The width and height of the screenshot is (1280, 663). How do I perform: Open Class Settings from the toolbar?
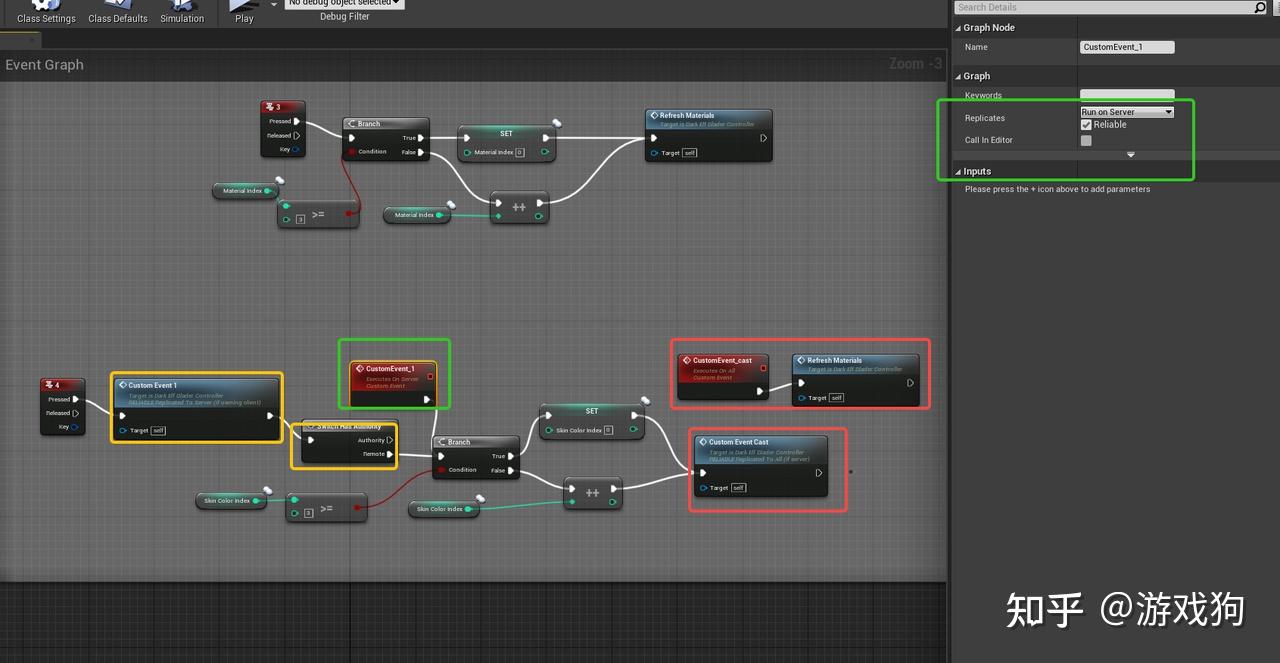tap(46, 12)
